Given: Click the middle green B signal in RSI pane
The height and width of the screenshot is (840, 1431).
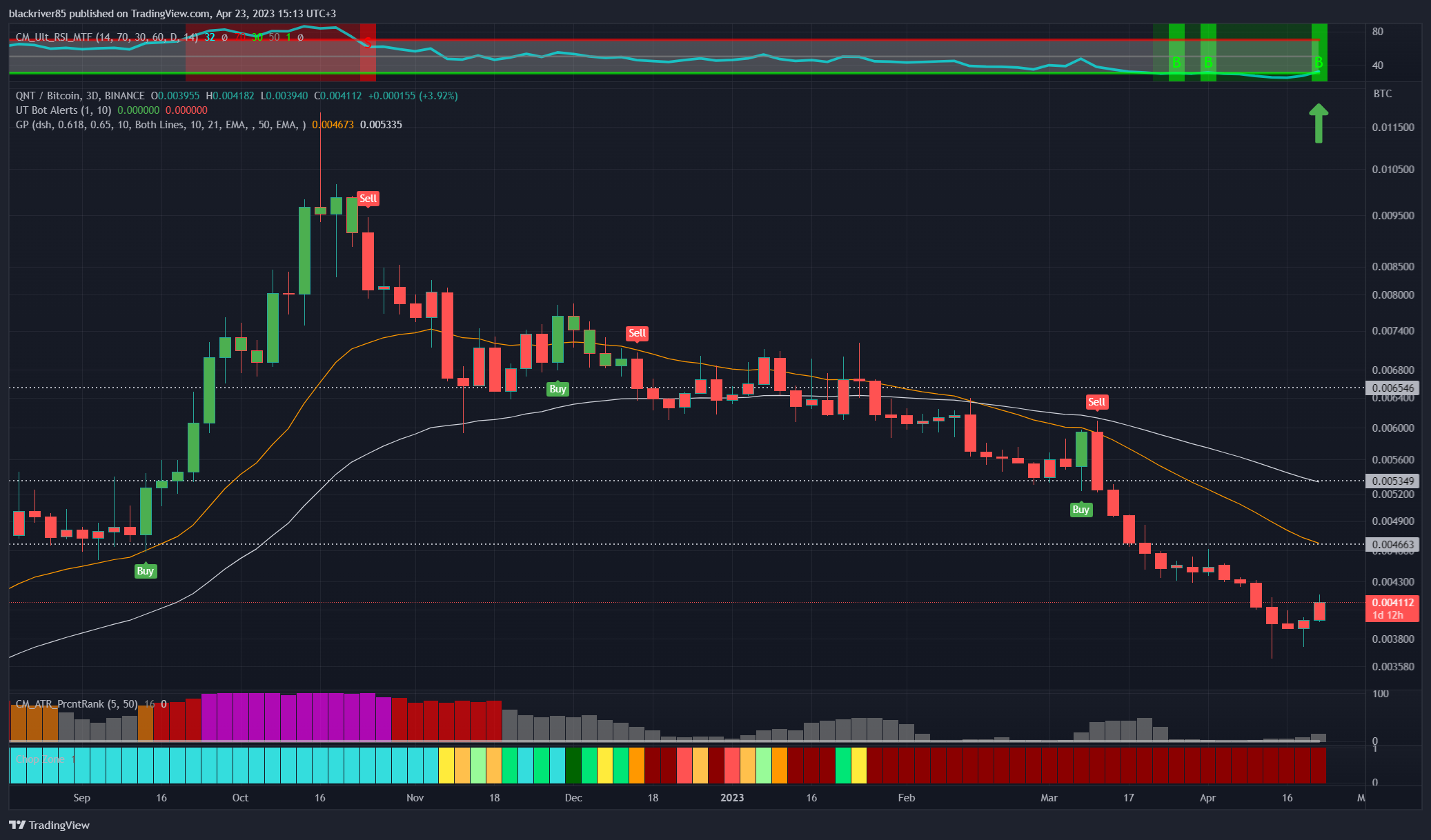Looking at the screenshot, I should coord(1208,63).
